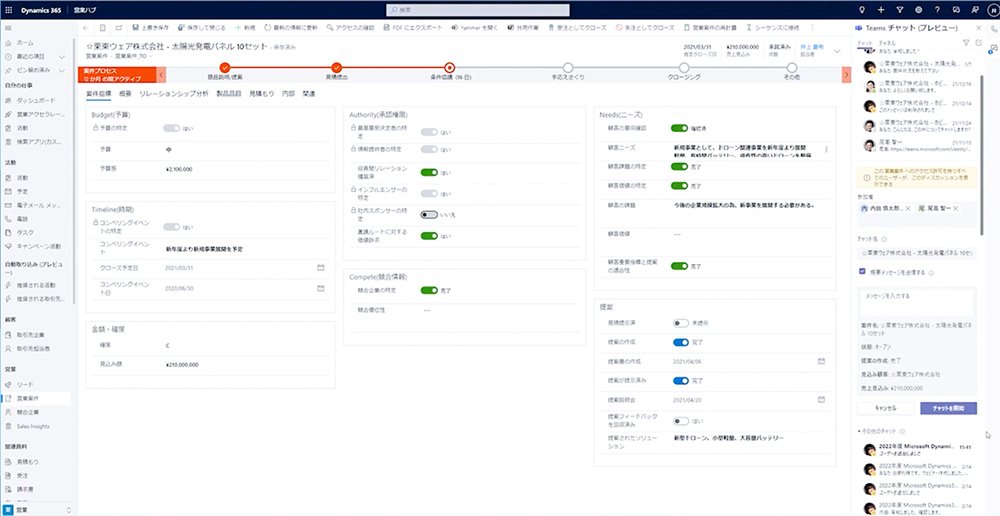Expand 最近の項目 in the site map

62,57
